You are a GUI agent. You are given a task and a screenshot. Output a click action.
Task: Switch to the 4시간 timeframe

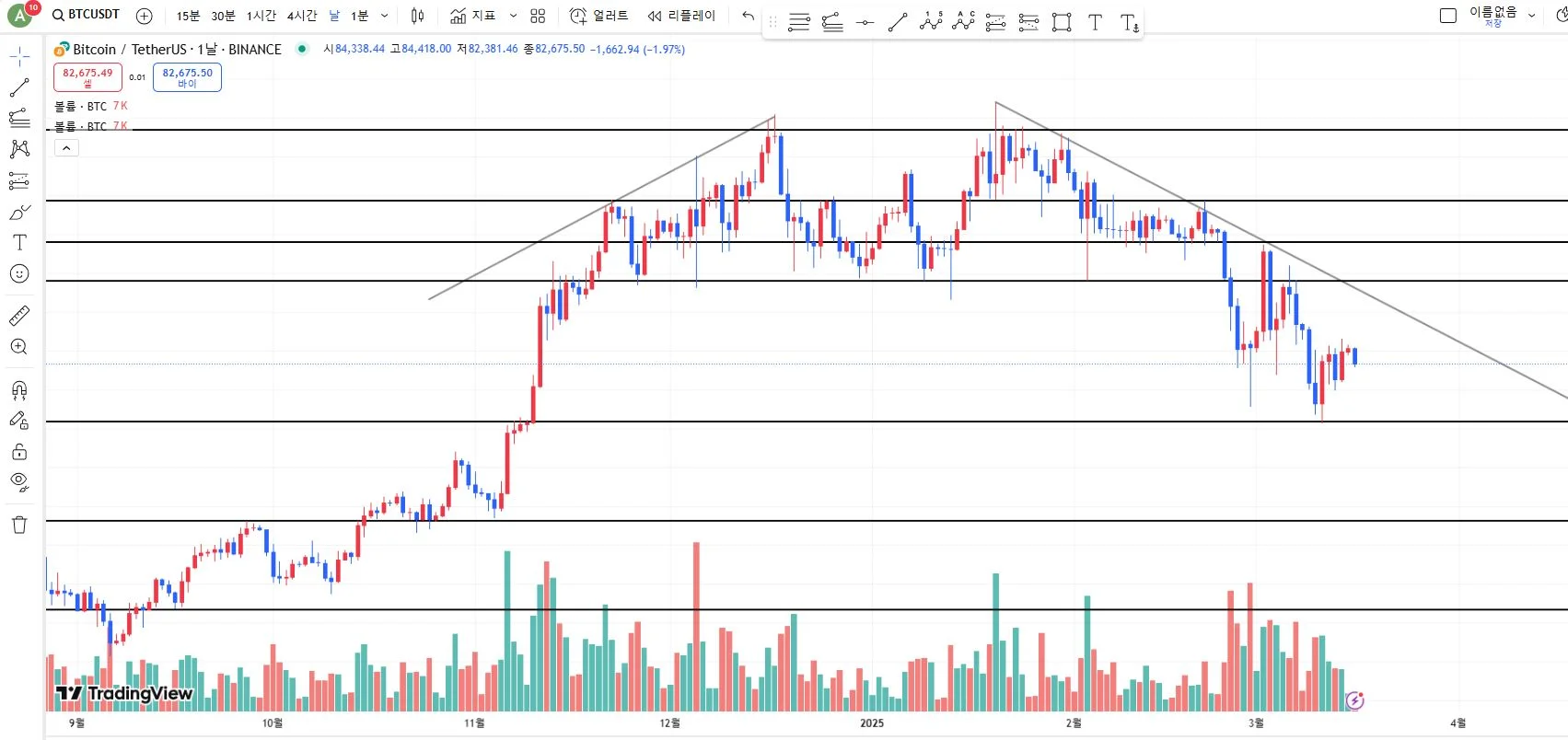[x=301, y=16]
